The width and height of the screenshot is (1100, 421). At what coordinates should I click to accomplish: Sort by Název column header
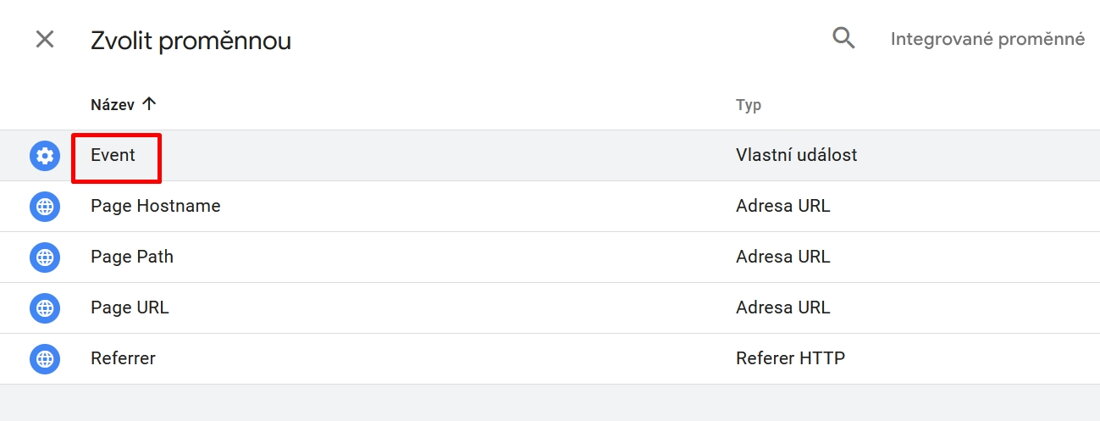tap(112, 105)
